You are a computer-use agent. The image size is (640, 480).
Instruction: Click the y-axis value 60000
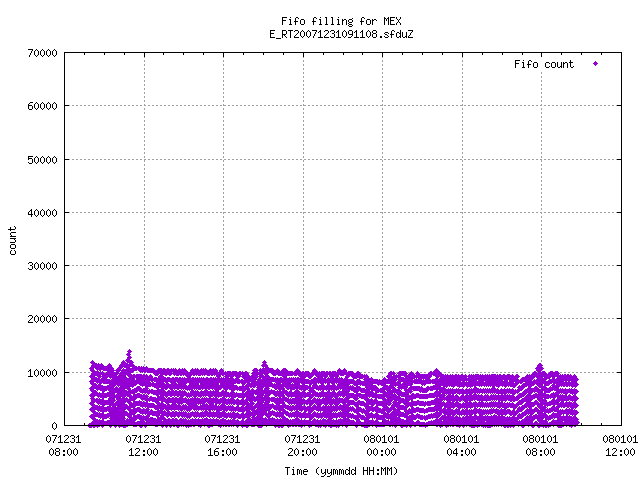tap(42, 106)
